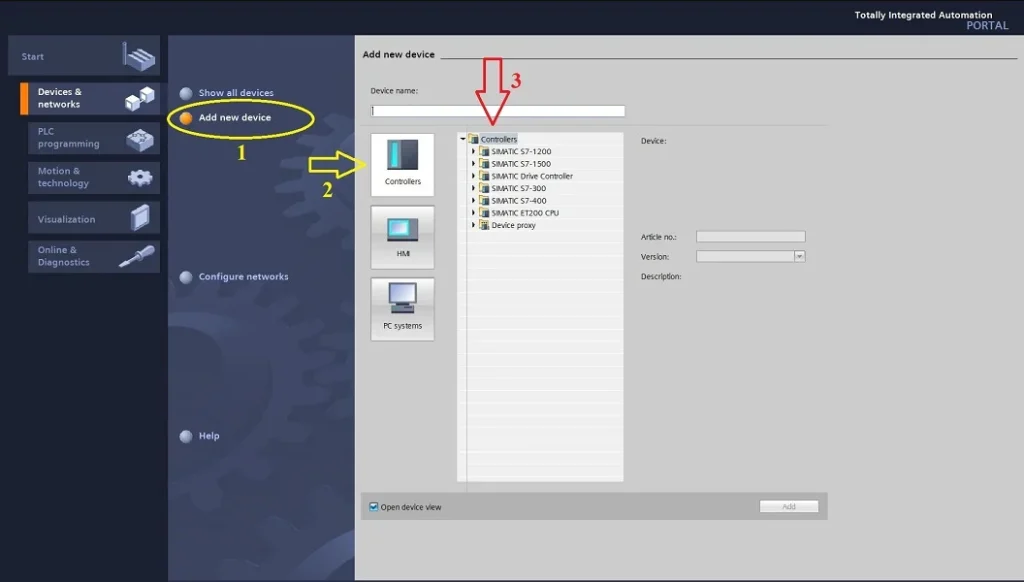Choose Configure networks option

[x=243, y=277]
